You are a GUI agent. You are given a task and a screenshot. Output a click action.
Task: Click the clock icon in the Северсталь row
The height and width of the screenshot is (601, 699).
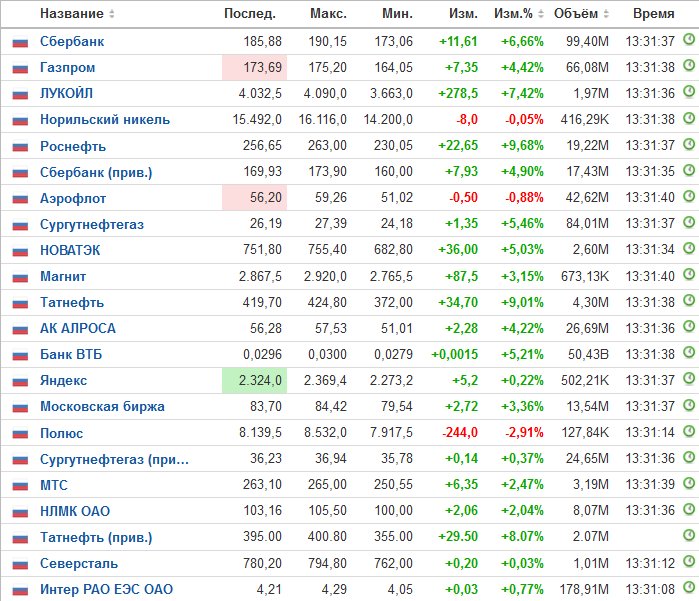click(x=689, y=562)
